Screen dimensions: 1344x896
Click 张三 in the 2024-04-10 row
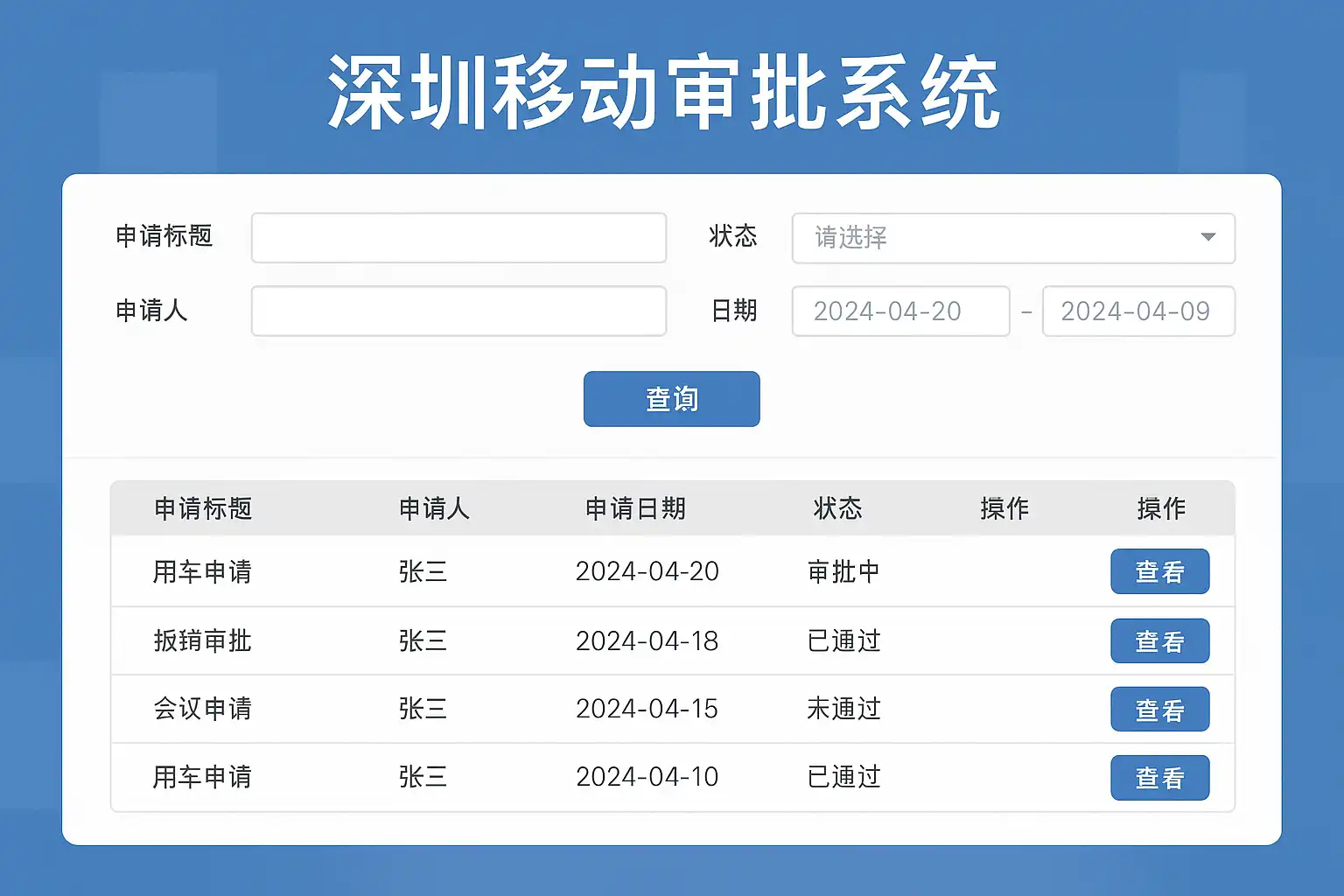[x=423, y=777]
